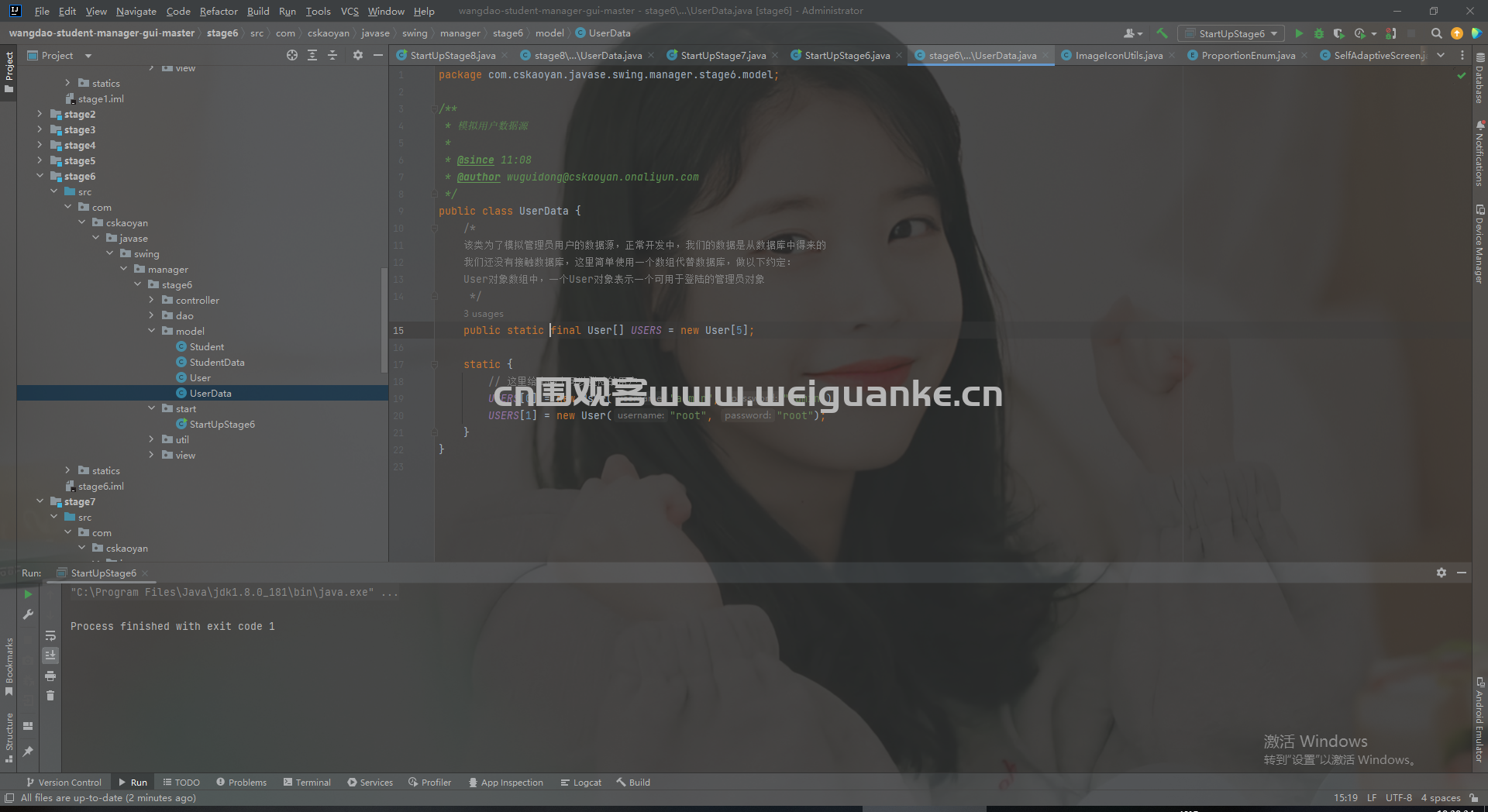Screen dimensions: 1488x812
Task: Run StartUpStage6 with the green play icon
Action: pyautogui.click(x=1299, y=33)
